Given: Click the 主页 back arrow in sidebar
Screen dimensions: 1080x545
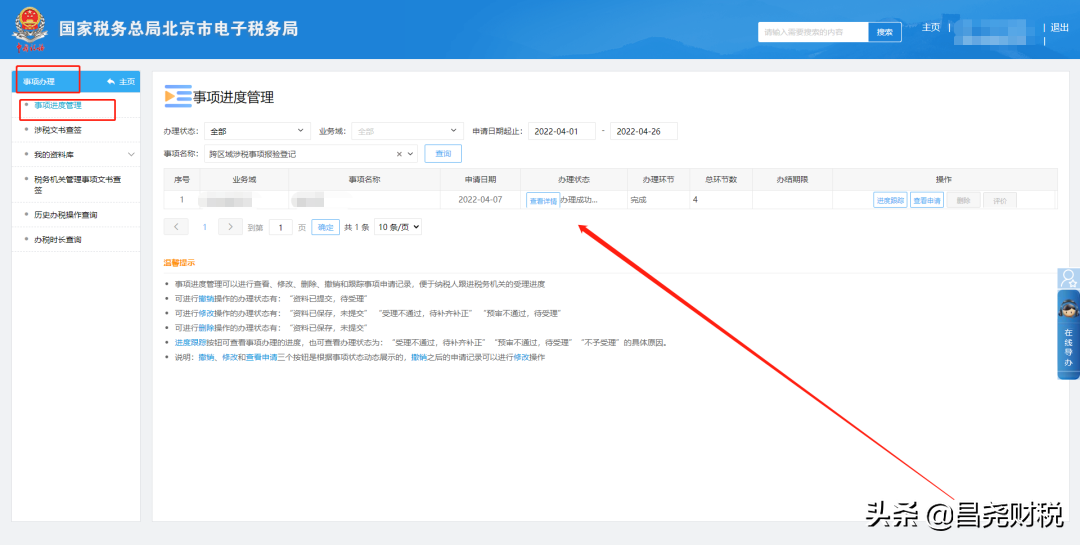Looking at the screenshot, I should [120, 81].
